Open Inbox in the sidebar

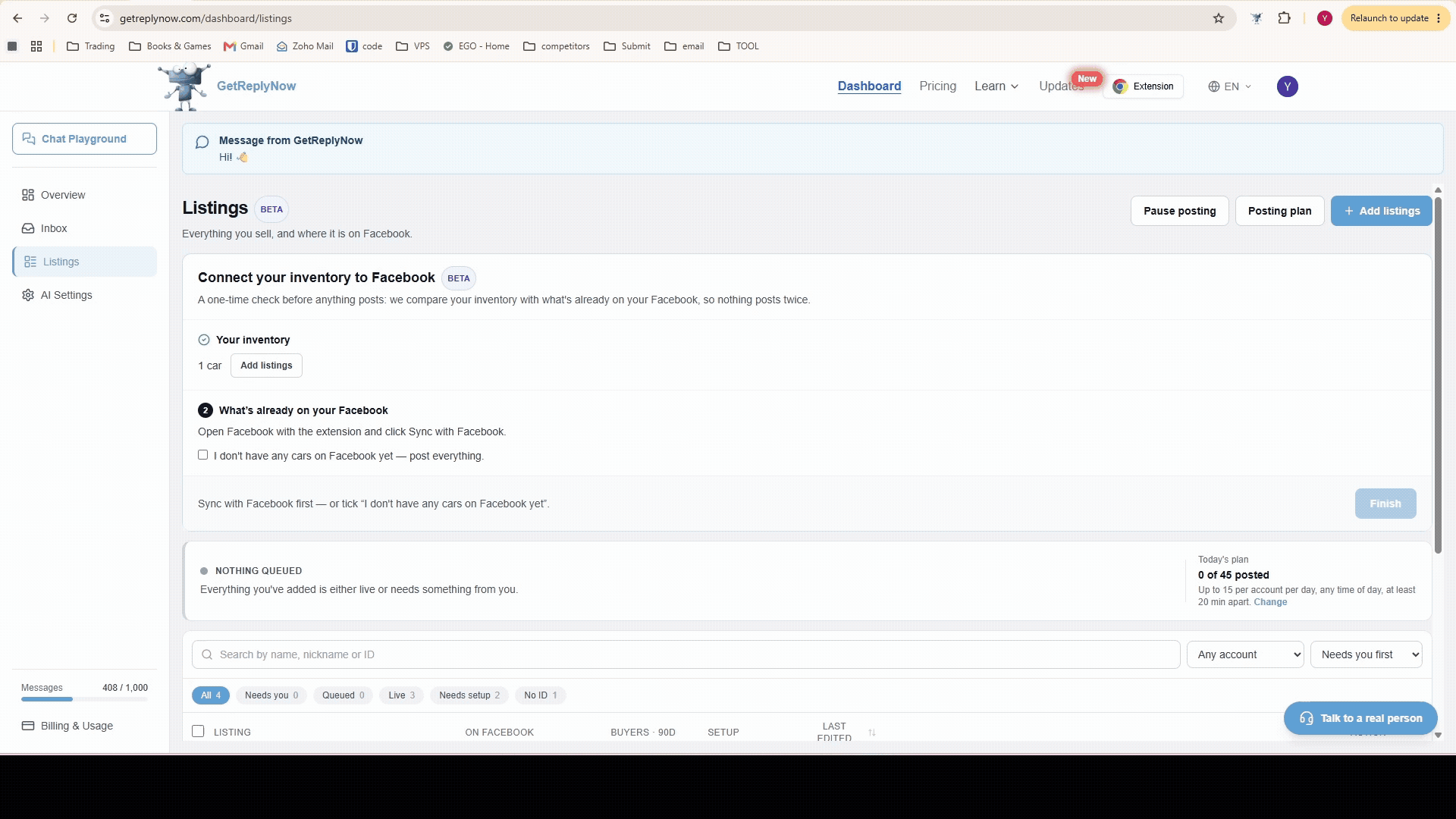[84, 228]
